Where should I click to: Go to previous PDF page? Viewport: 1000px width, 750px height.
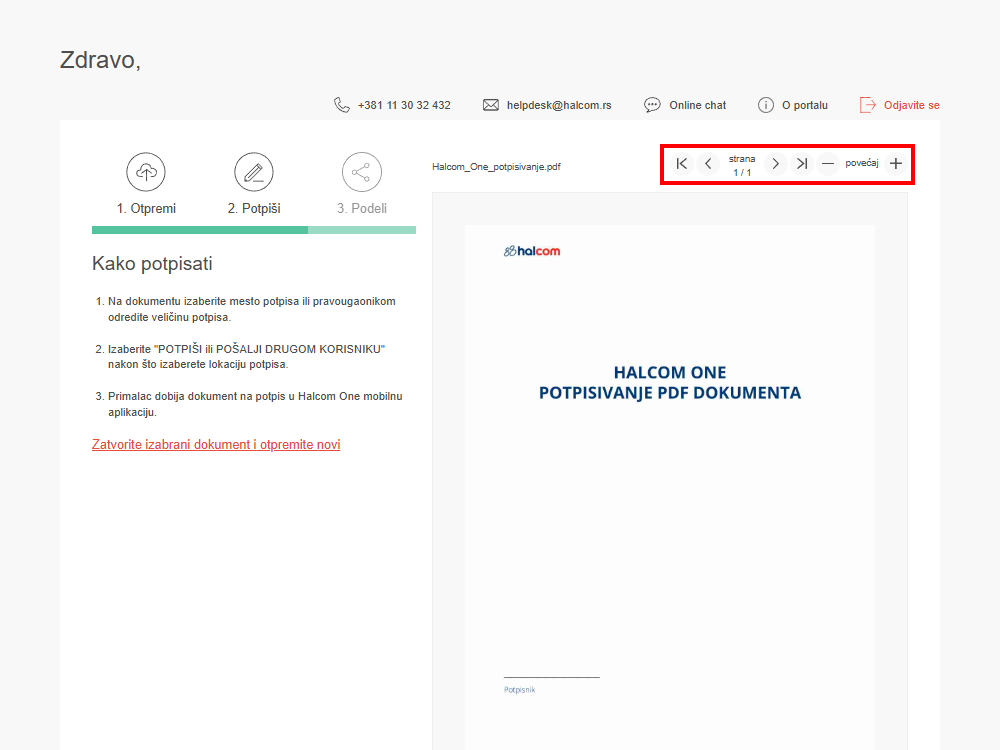tap(708, 164)
